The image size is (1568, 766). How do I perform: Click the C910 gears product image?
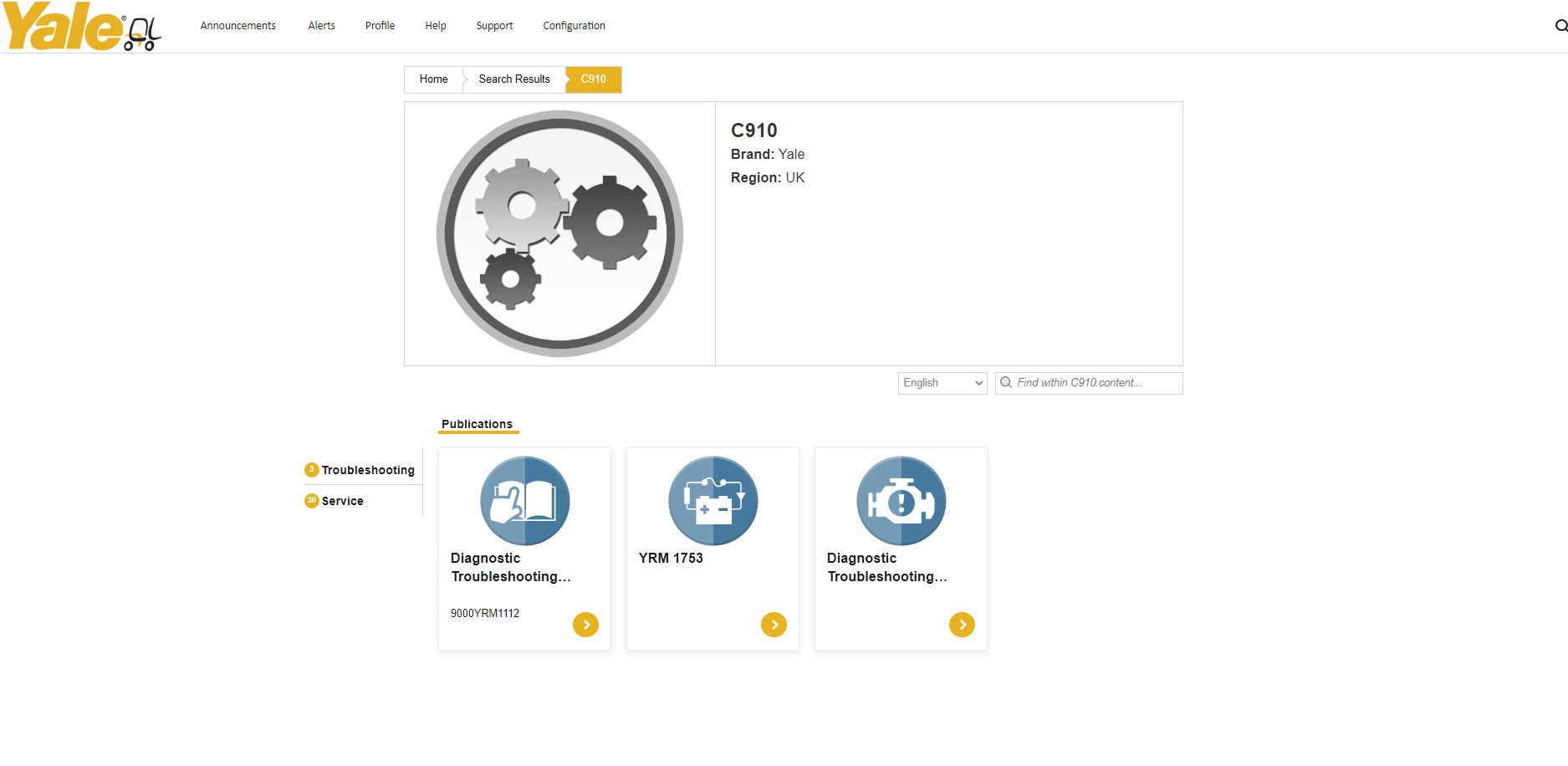pos(559,233)
